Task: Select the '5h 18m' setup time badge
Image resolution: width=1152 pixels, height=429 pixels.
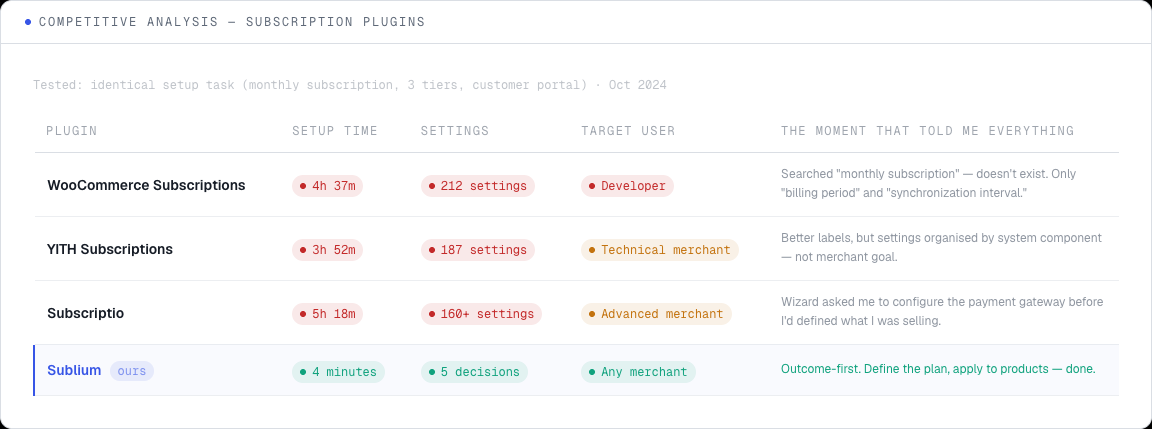Action: tap(327, 314)
